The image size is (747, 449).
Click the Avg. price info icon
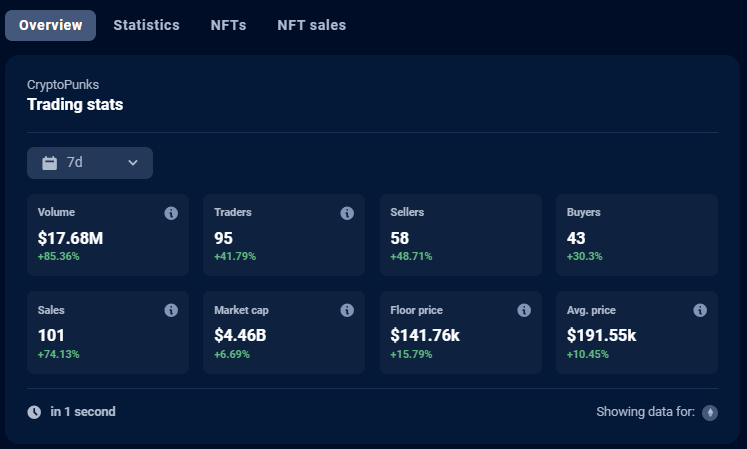[x=700, y=311]
